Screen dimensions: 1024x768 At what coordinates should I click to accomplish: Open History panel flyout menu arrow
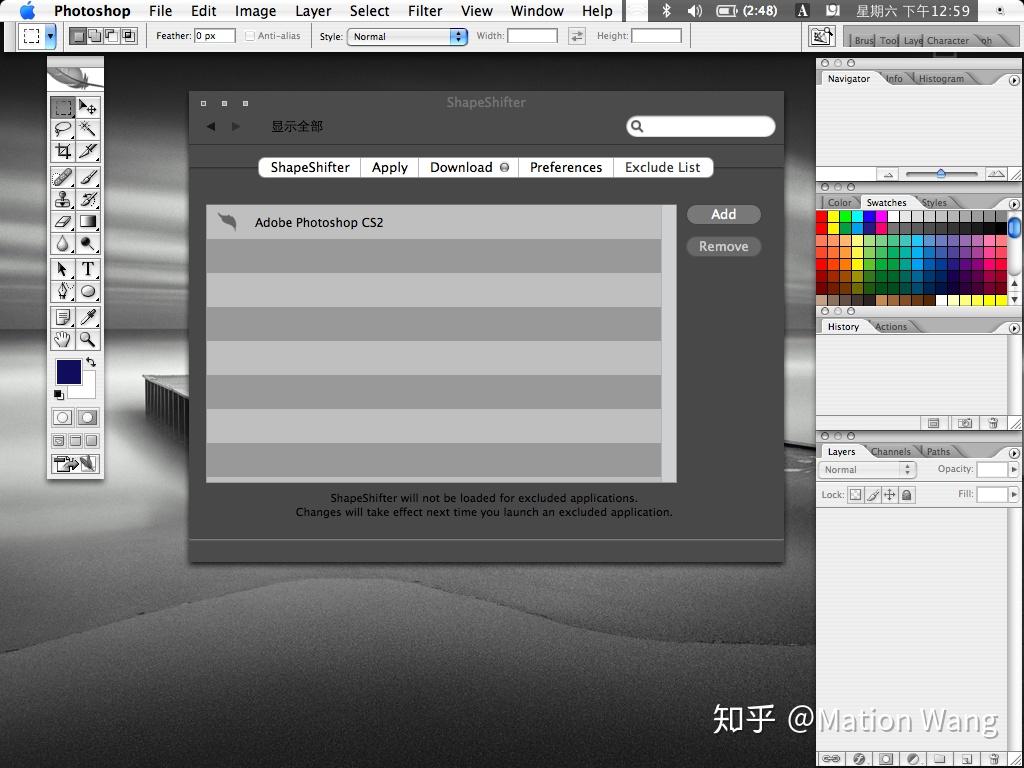1014,328
